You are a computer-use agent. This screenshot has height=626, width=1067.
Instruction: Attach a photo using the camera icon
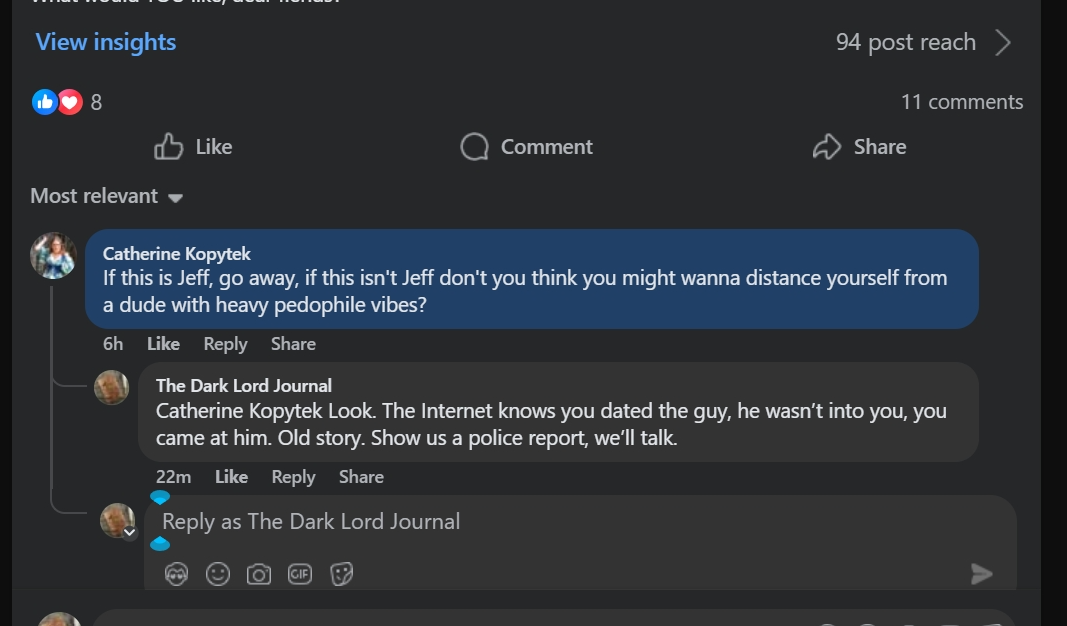259,574
